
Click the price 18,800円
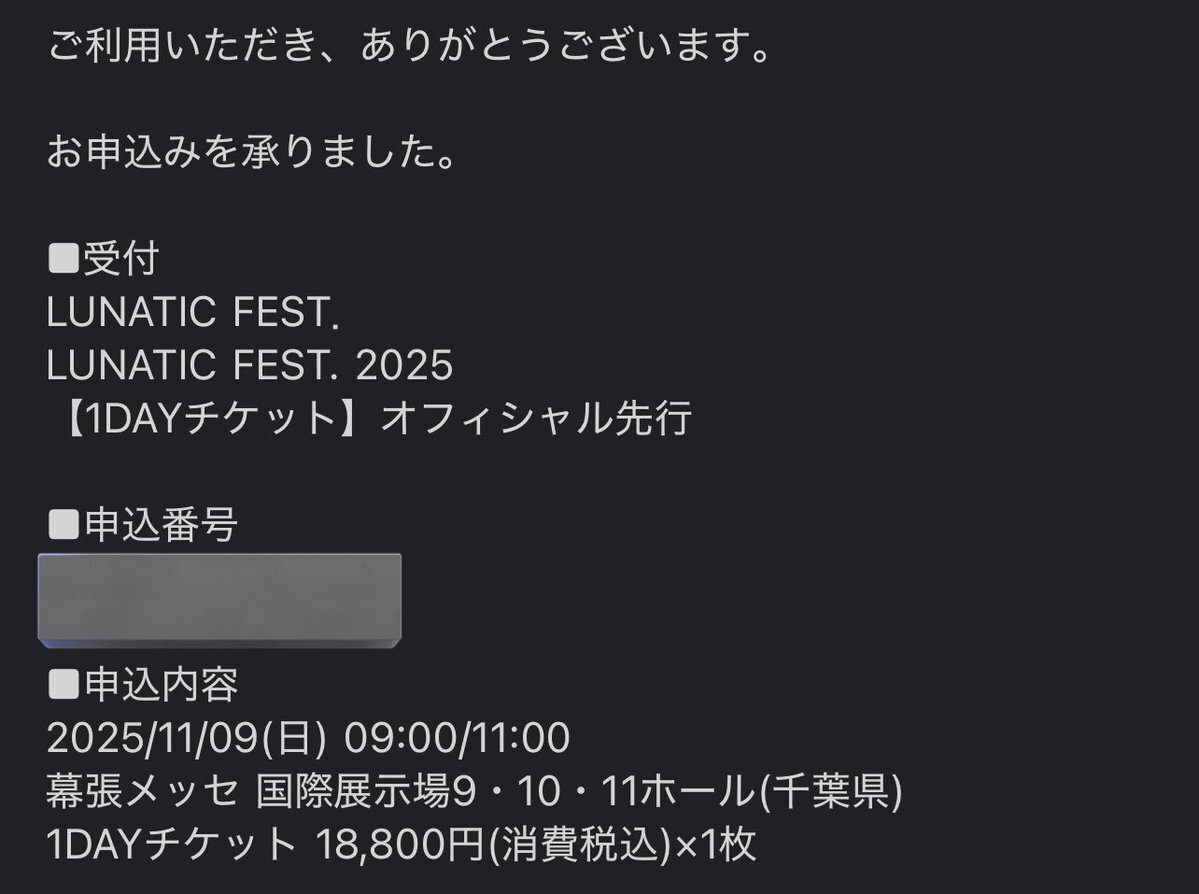coord(400,844)
